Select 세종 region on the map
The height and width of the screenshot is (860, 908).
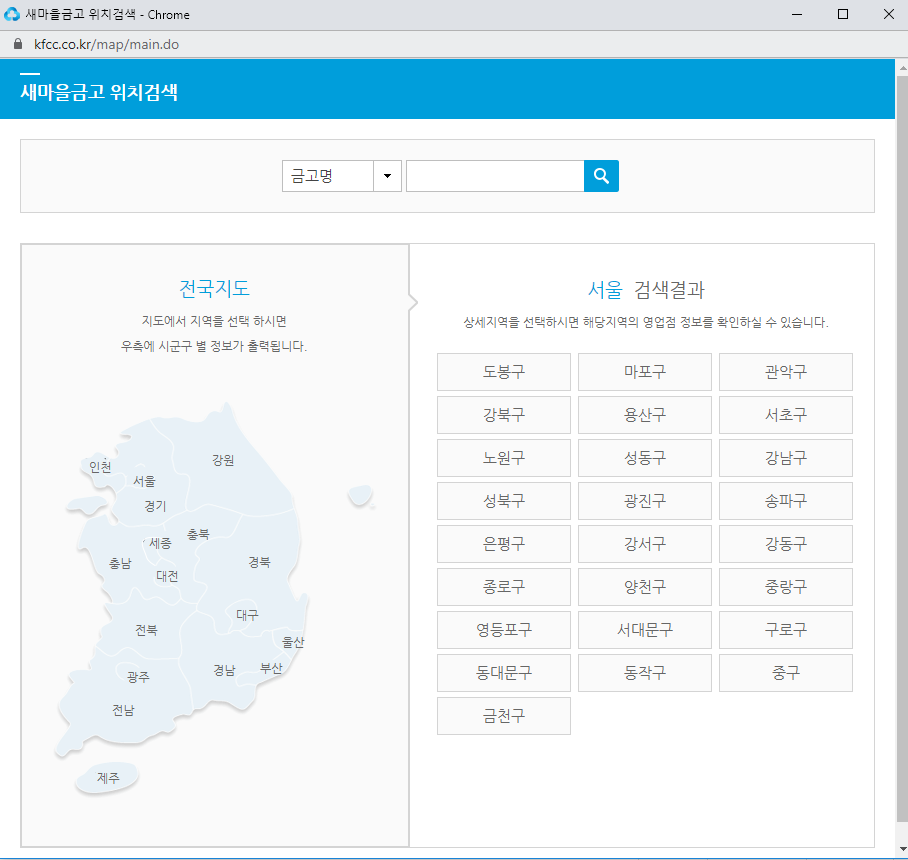(x=160, y=543)
